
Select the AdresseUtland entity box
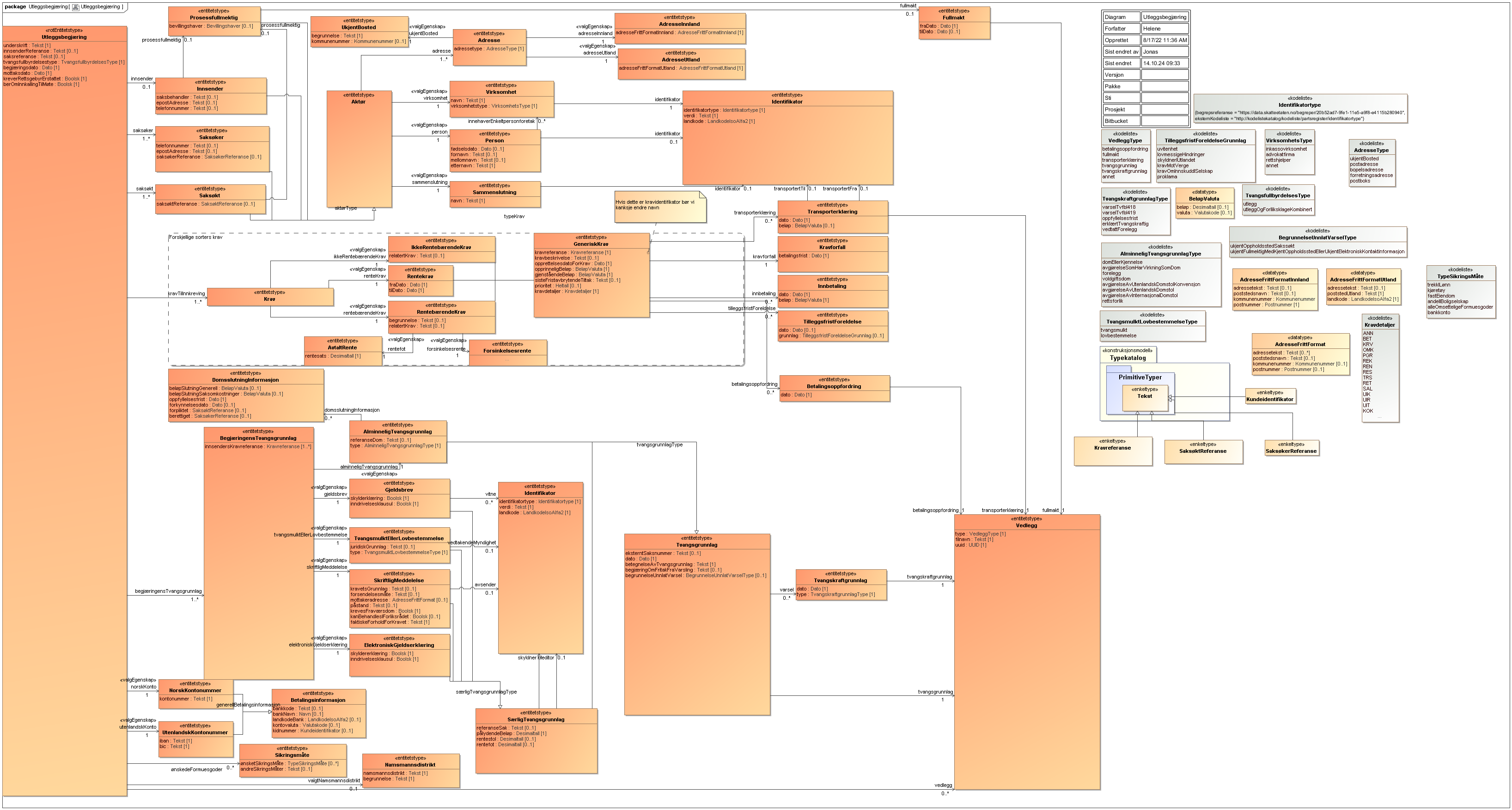[x=681, y=63]
